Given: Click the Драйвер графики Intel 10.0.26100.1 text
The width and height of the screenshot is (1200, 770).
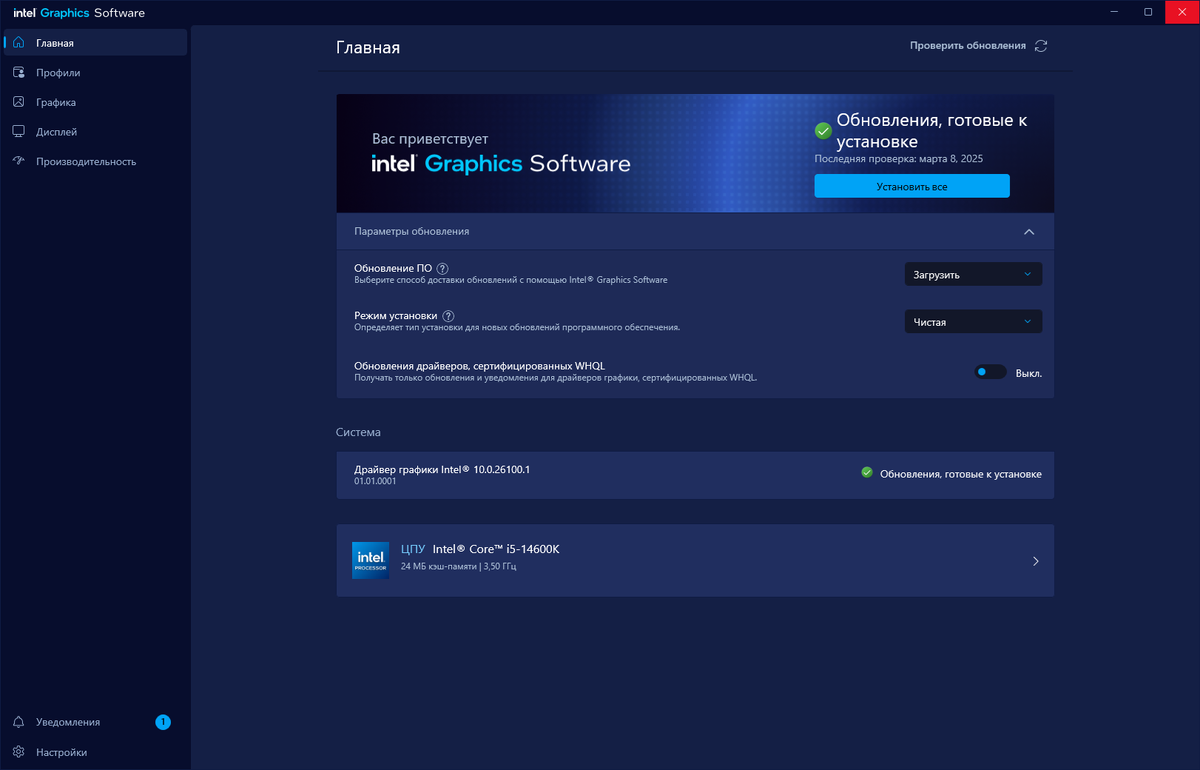Looking at the screenshot, I should click(442, 468).
